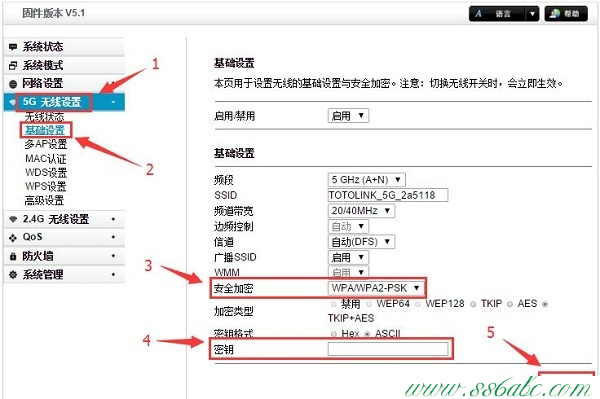Viewport: 600px width, 399px height.
Task: Select the Hex key format radio
Action: coord(334,334)
